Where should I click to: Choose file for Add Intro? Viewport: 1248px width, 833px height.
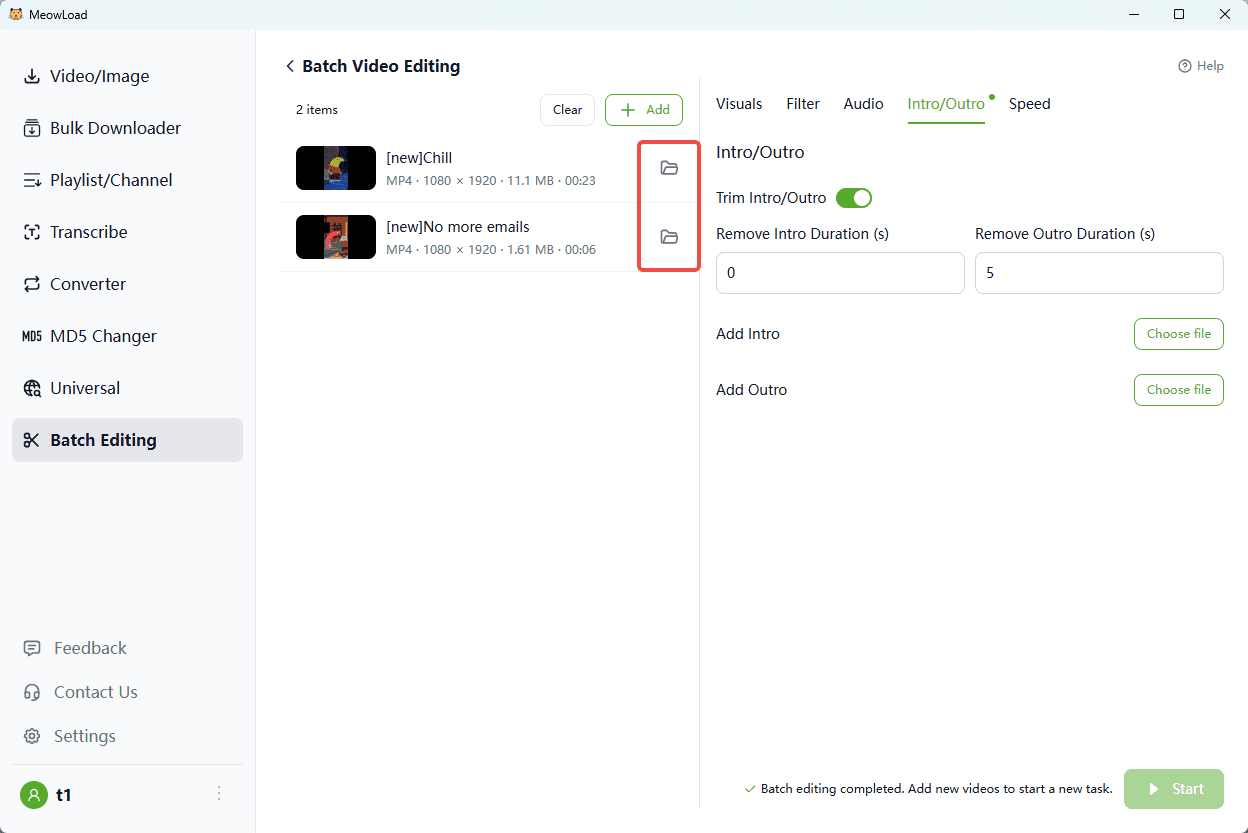tap(1178, 334)
